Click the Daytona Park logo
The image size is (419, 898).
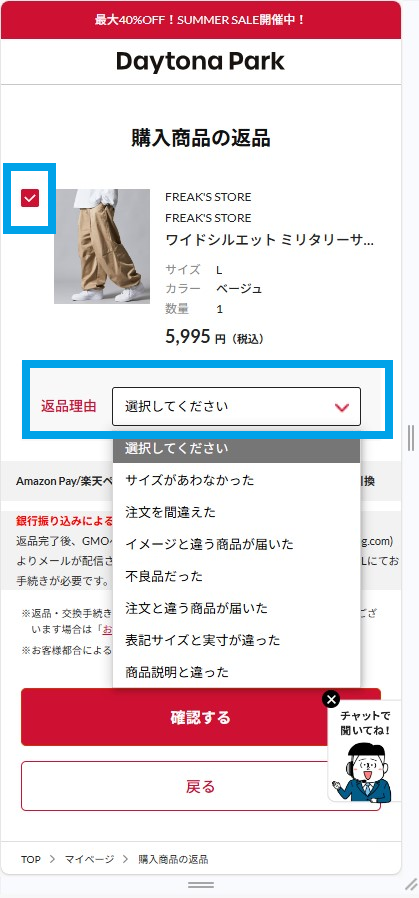pyautogui.click(x=200, y=61)
